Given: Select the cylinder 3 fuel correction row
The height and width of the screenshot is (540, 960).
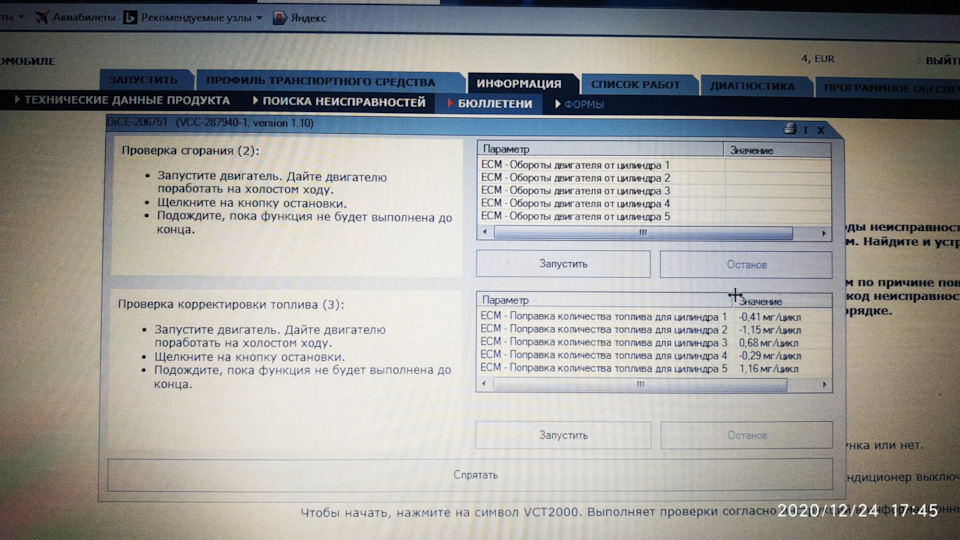Looking at the screenshot, I should 640,342.
